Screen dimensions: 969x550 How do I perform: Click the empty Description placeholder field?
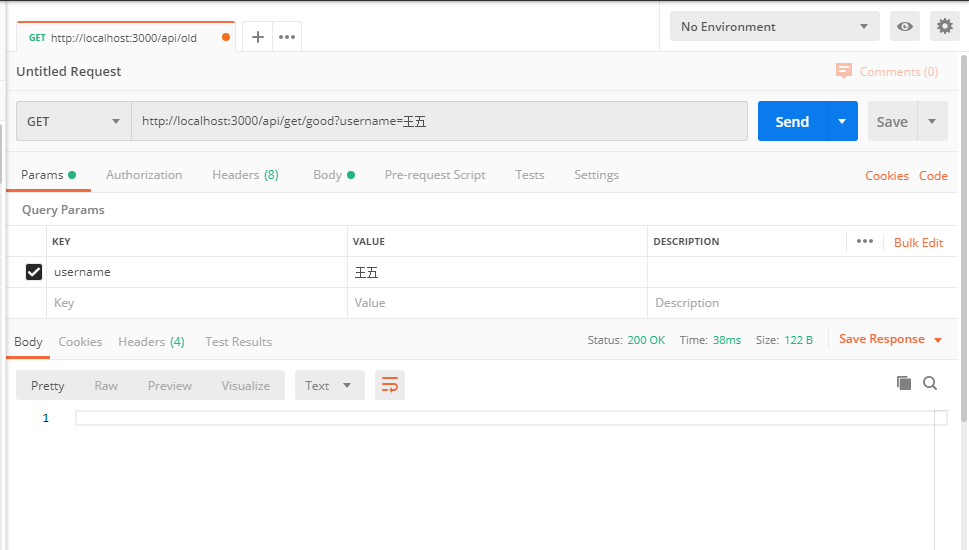pyautogui.click(x=803, y=303)
